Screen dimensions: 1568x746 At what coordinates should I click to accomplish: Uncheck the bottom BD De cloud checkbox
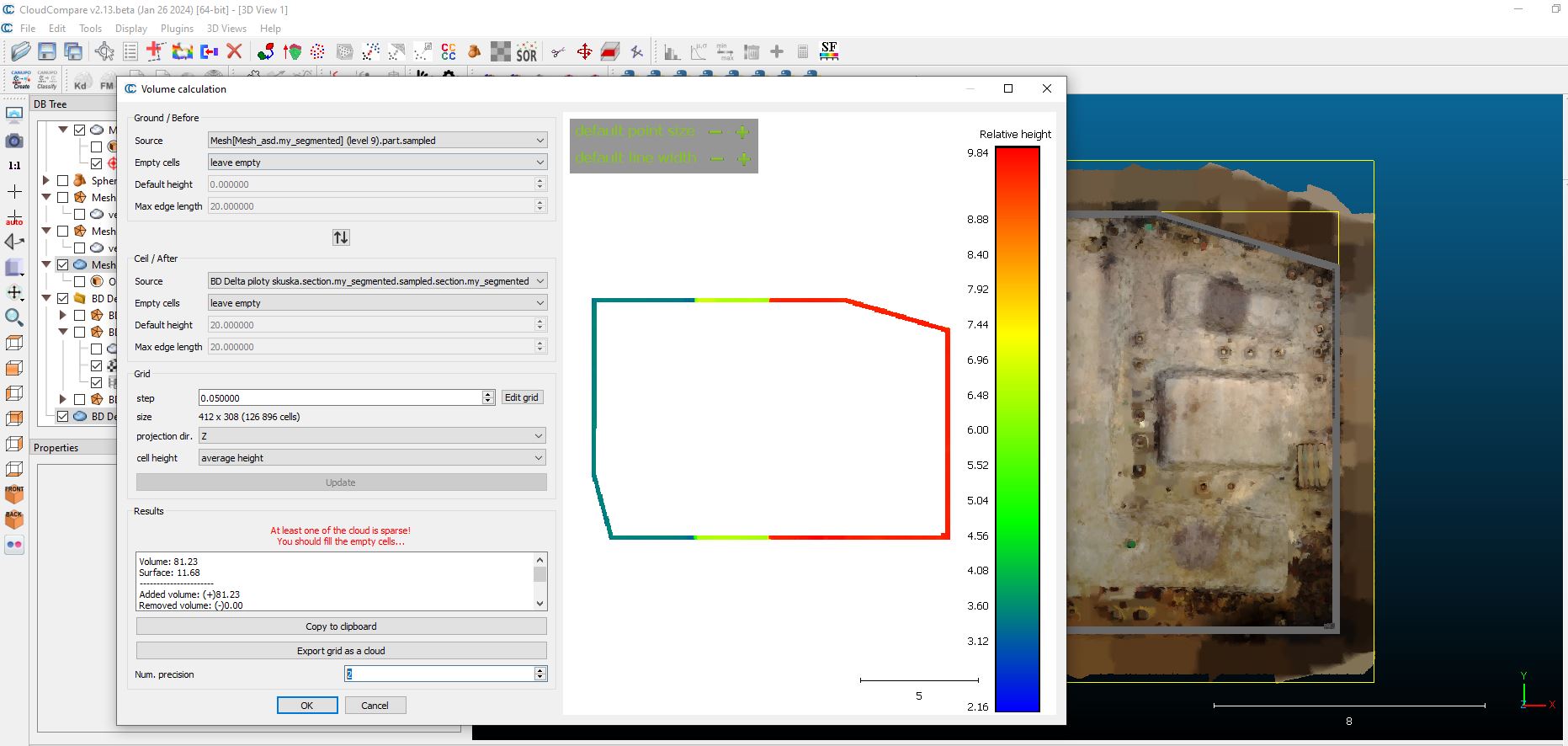coord(63,416)
